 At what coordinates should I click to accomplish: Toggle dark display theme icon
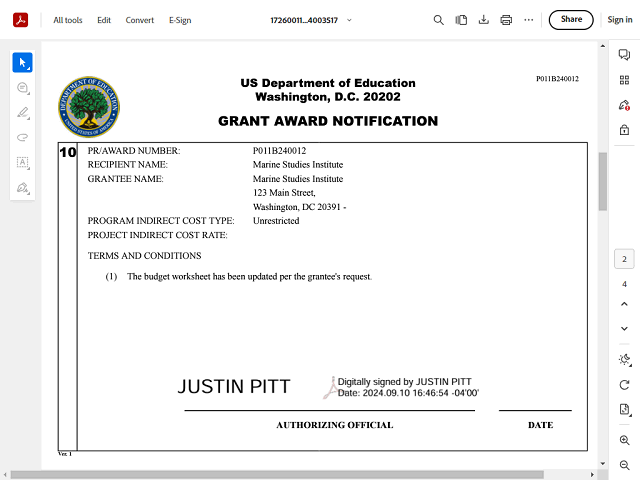pos(624,359)
